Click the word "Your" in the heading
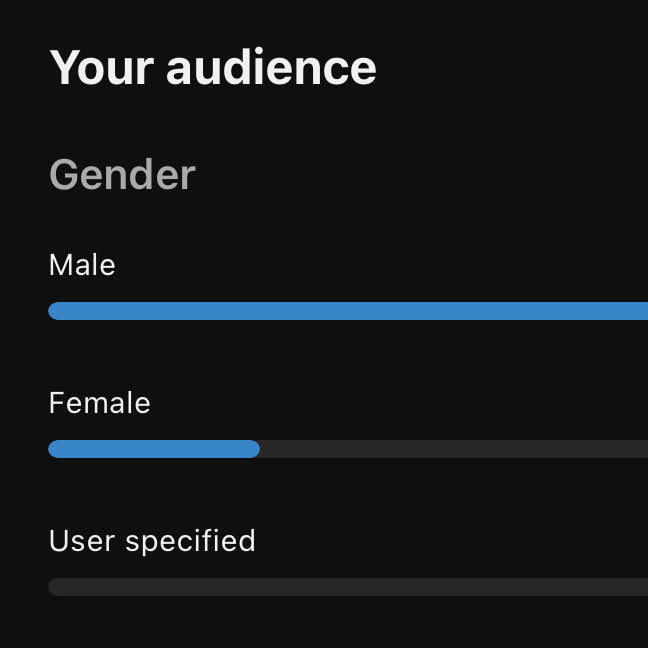 (100, 68)
